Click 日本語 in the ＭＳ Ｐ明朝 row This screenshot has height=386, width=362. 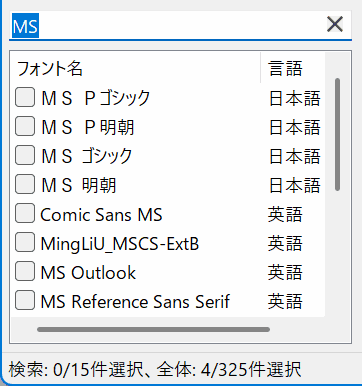(295, 127)
